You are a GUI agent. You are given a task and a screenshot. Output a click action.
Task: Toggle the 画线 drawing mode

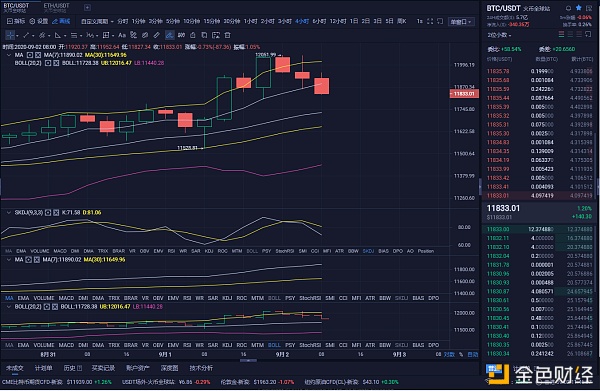[61, 21]
